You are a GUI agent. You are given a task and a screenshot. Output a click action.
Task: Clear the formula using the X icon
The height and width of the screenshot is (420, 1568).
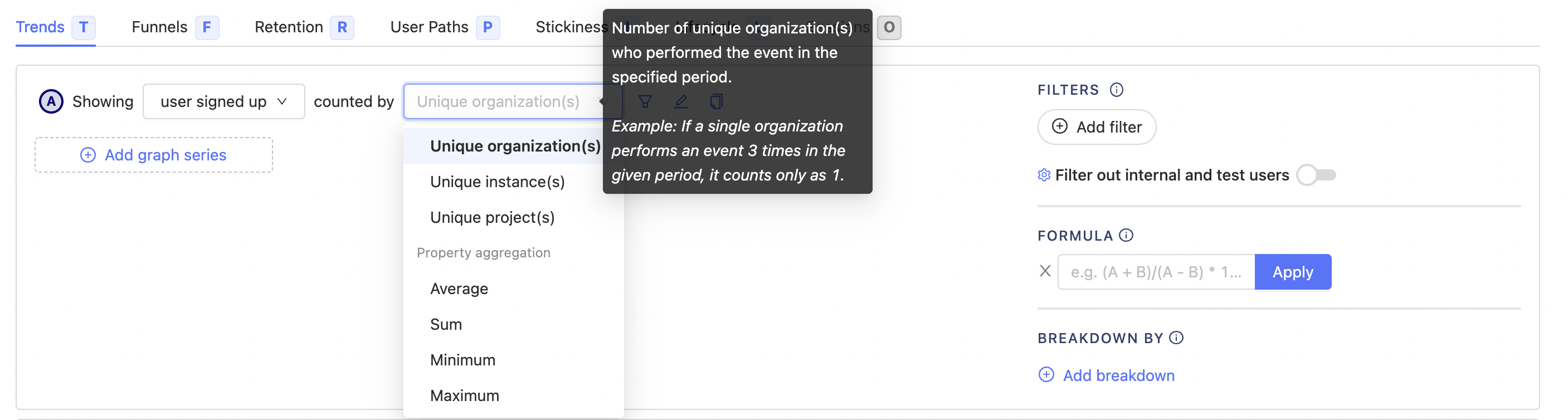[1046, 271]
